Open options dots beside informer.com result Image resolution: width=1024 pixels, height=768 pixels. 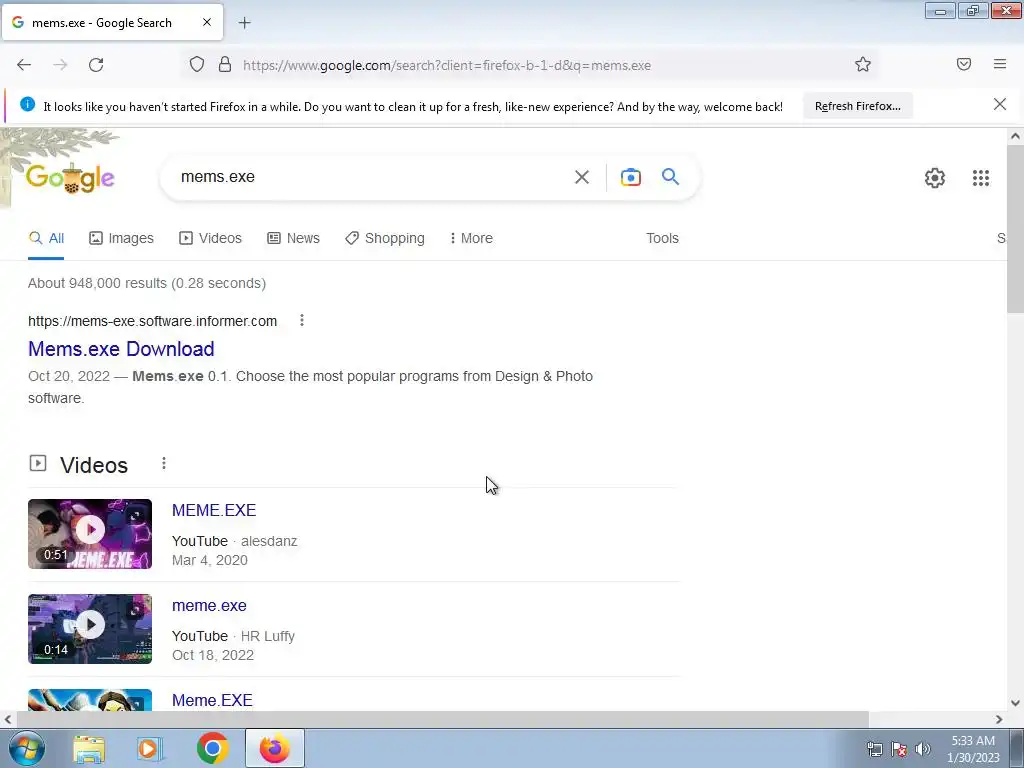point(302,320)
